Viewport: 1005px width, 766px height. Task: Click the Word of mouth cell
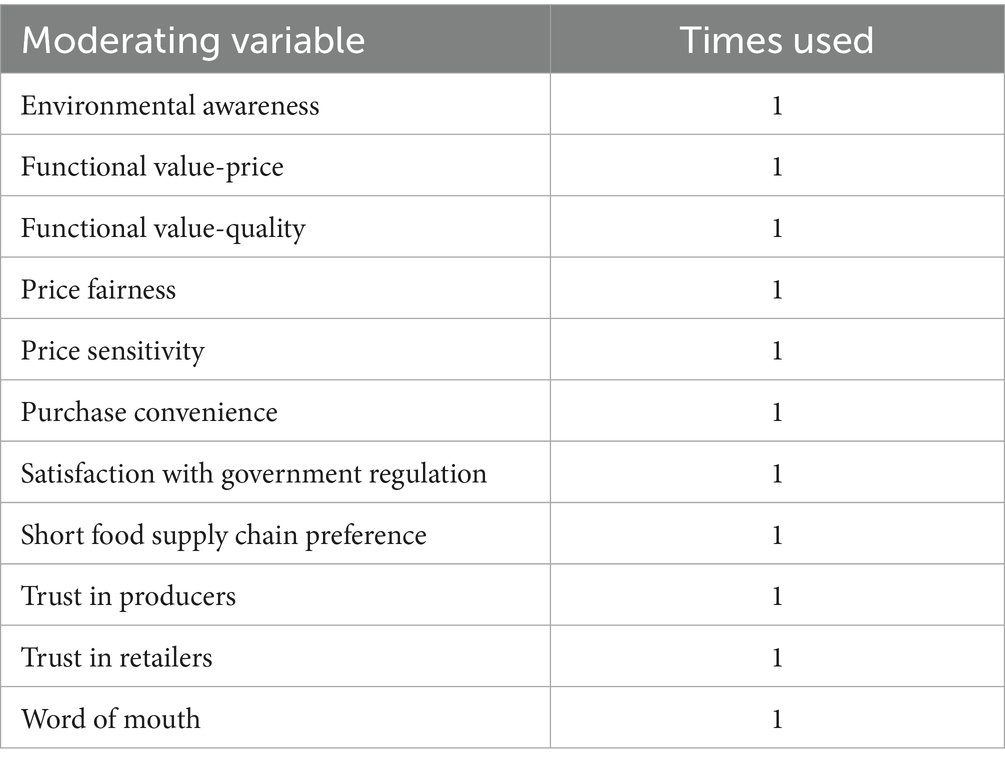click(110, 719)
